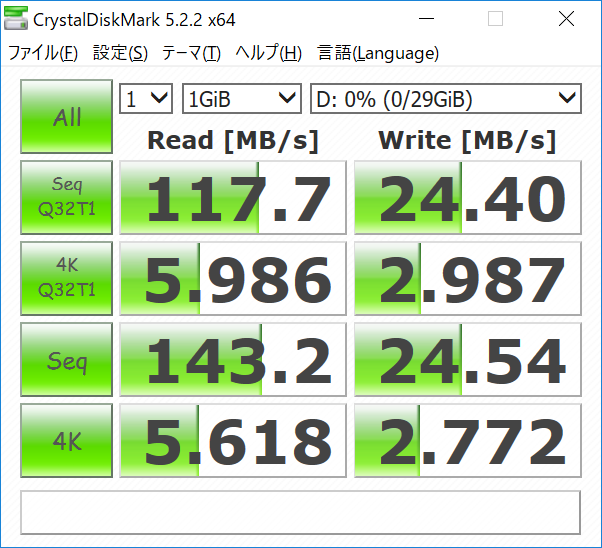Screen dimensions: 602x548
Task: Start the 4K benchmark
Action: click(x=66, y=440)
